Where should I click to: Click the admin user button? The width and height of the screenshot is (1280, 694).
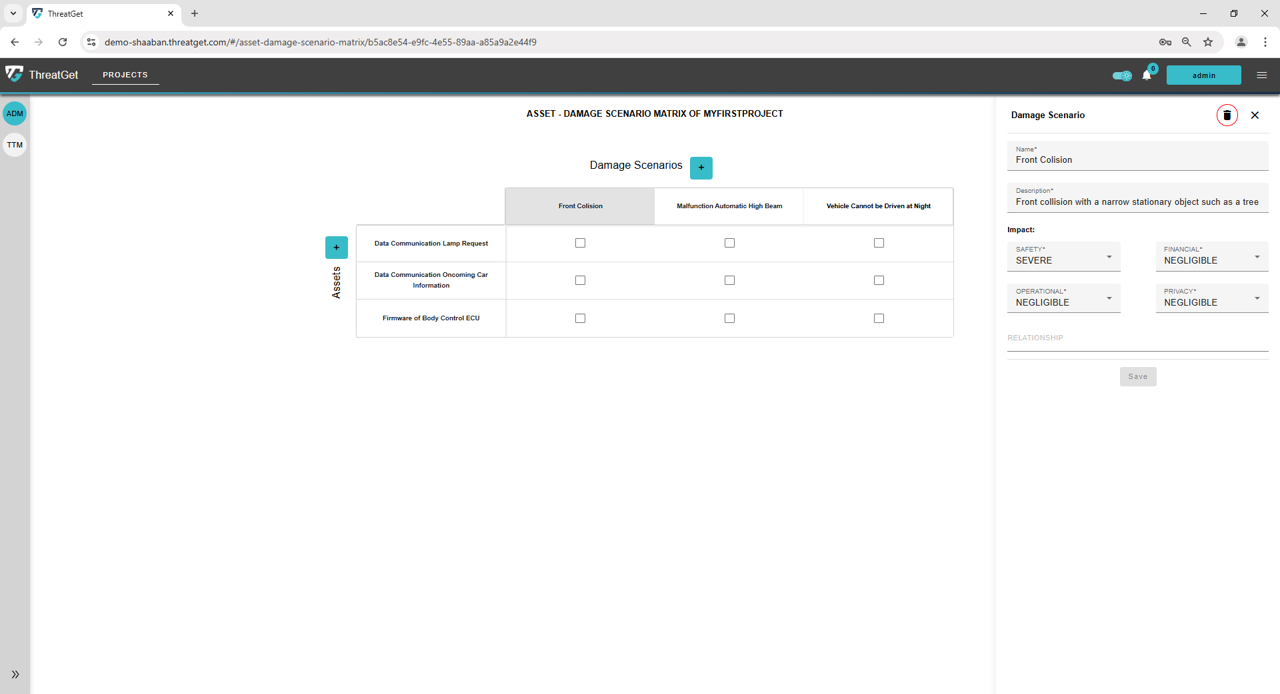click(1203, 75)
